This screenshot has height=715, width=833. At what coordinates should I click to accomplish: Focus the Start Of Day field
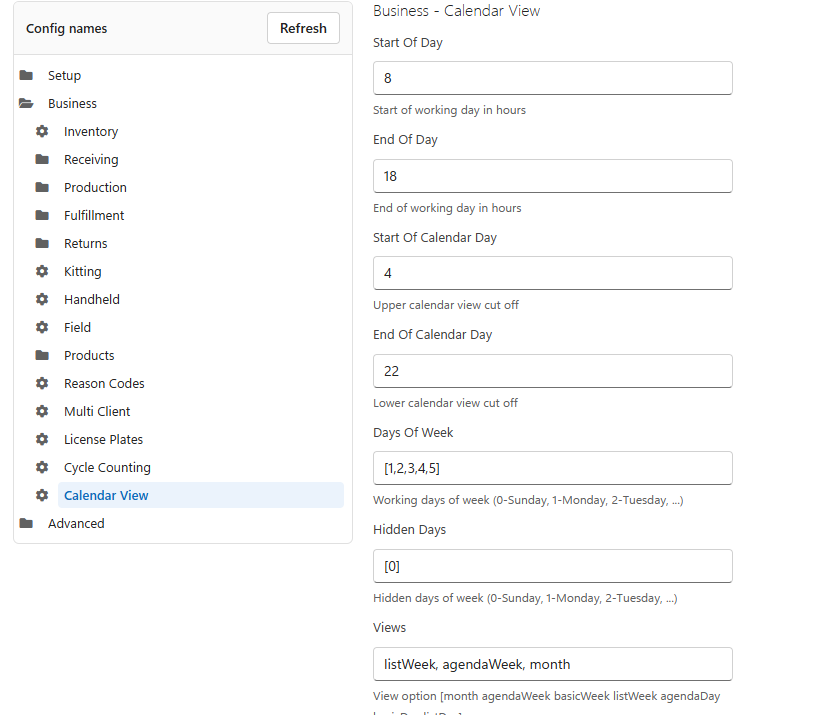(552, 78)
